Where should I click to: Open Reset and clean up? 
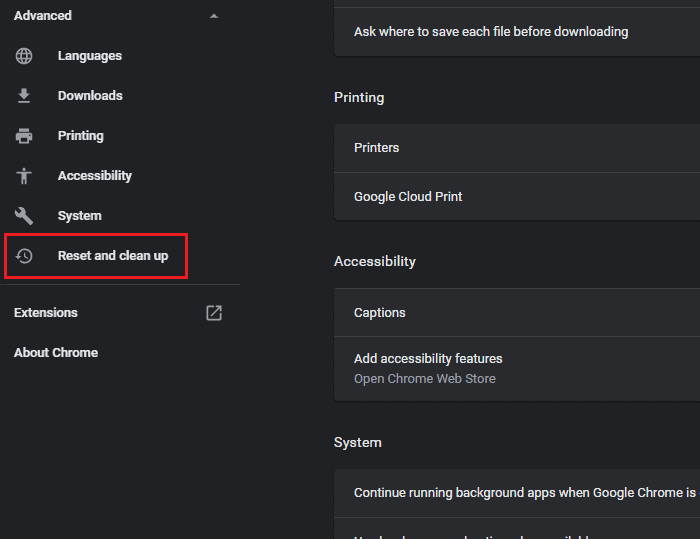click(113, 256)
